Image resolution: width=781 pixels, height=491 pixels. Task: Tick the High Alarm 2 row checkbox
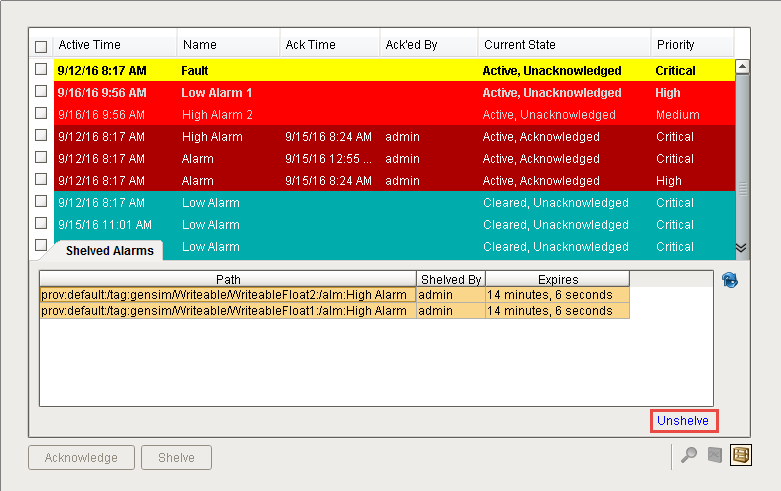coord(41,114)
